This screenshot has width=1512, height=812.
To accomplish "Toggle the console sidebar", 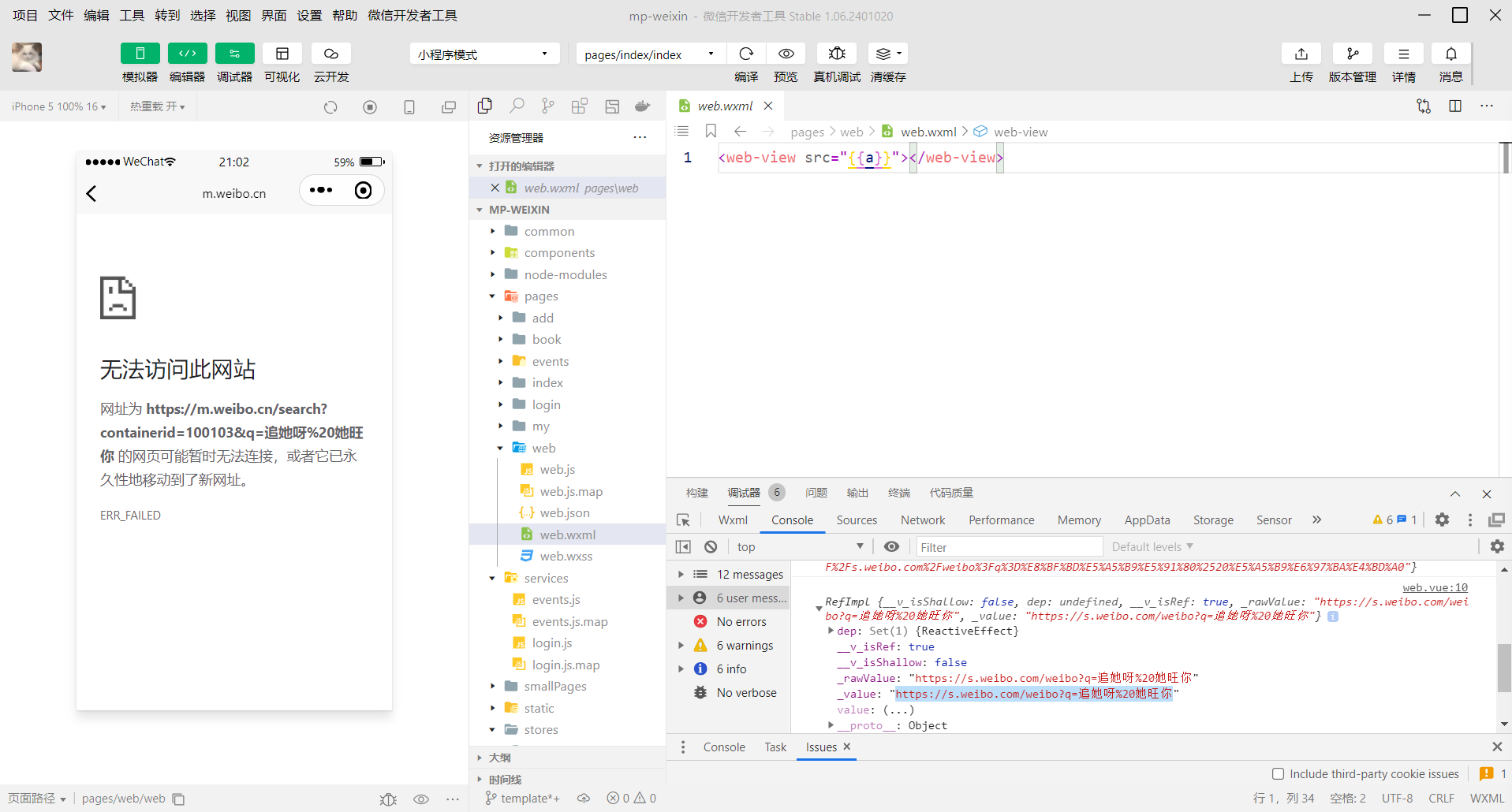I will (x=683, y=546).
